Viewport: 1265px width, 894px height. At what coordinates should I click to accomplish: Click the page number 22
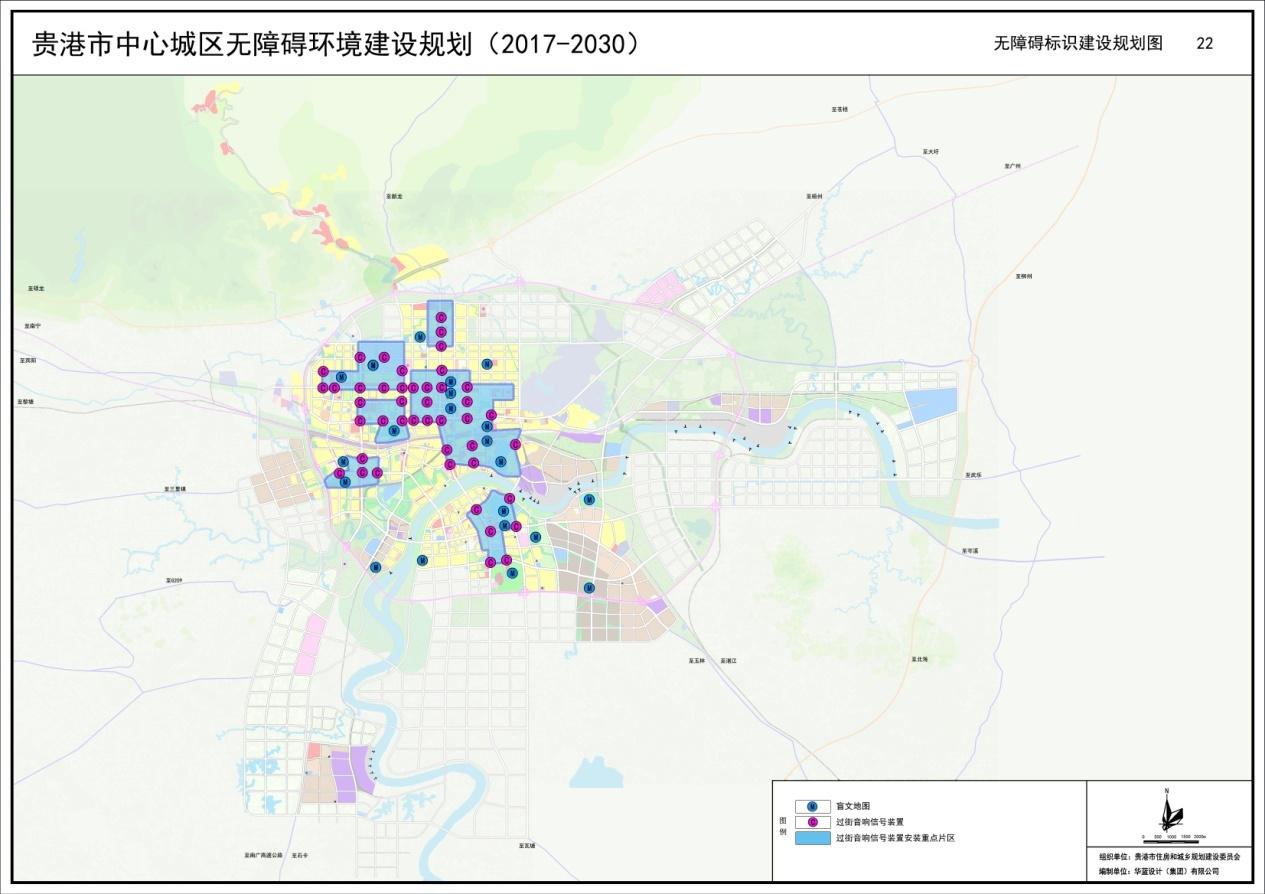tap(1204, 44)
